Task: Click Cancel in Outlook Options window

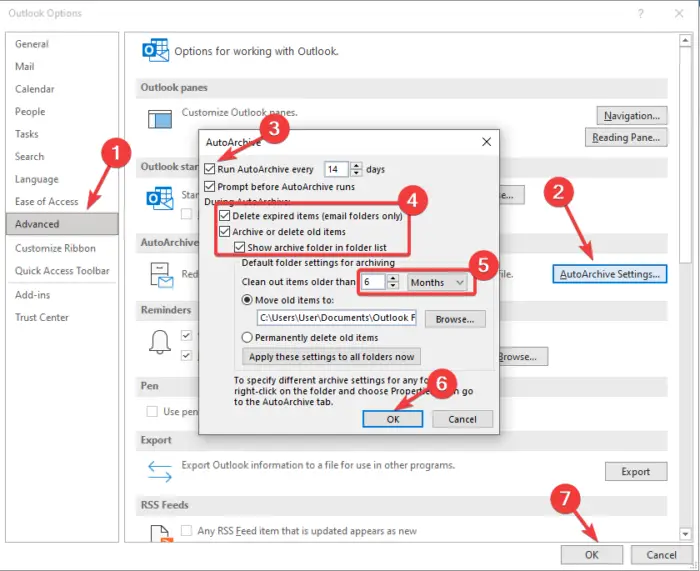Action: pyautogui.click(x=661, y=555)
